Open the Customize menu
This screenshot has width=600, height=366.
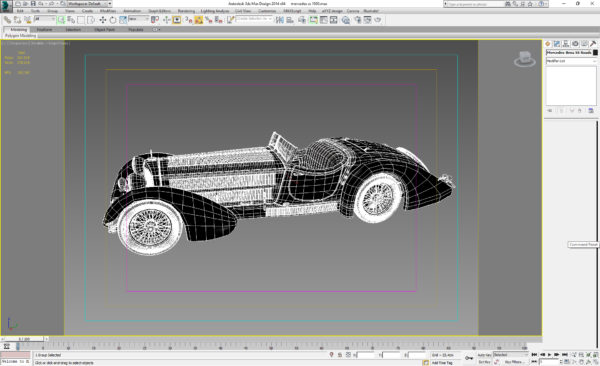pyautogui.click(x=267, y=11)
